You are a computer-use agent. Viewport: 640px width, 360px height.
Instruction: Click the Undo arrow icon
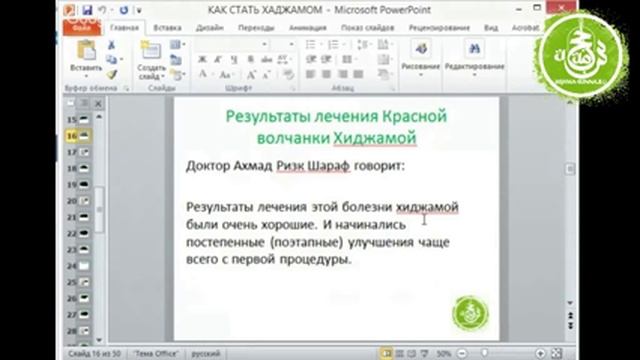(x=102, y=10)
